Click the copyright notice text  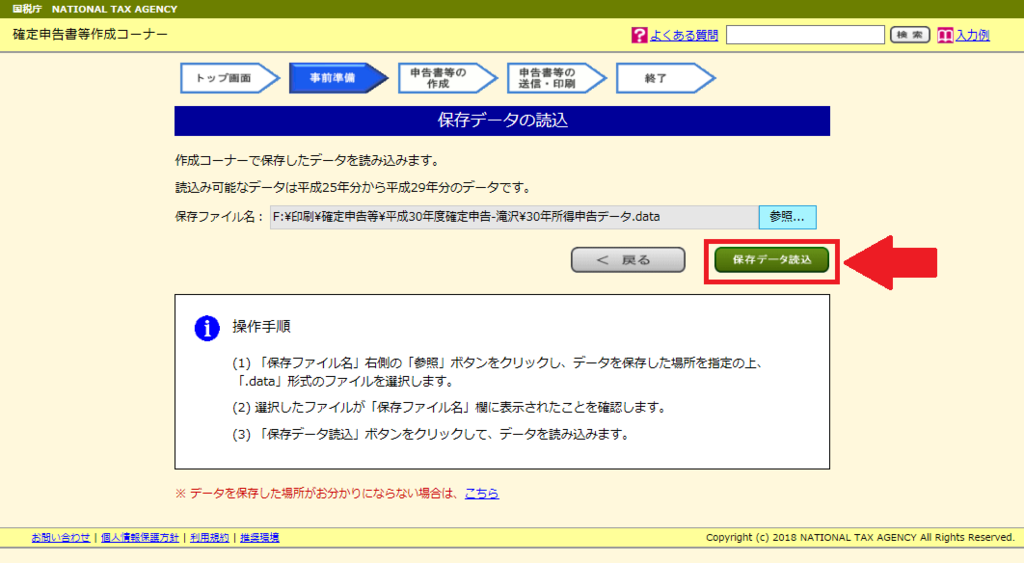(860, 538)
